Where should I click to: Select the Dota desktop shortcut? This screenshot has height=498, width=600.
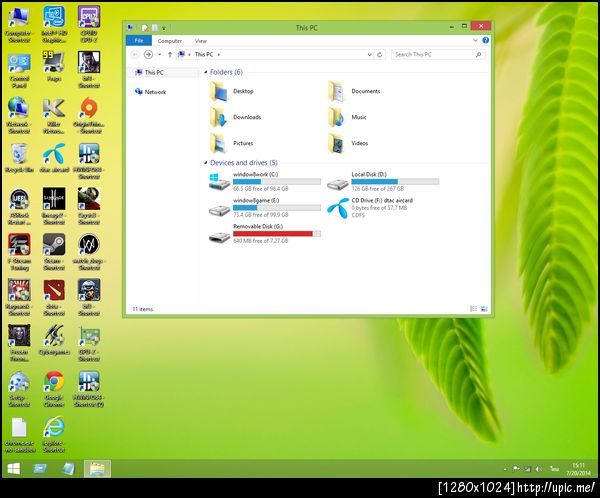(x=54, y=298)
